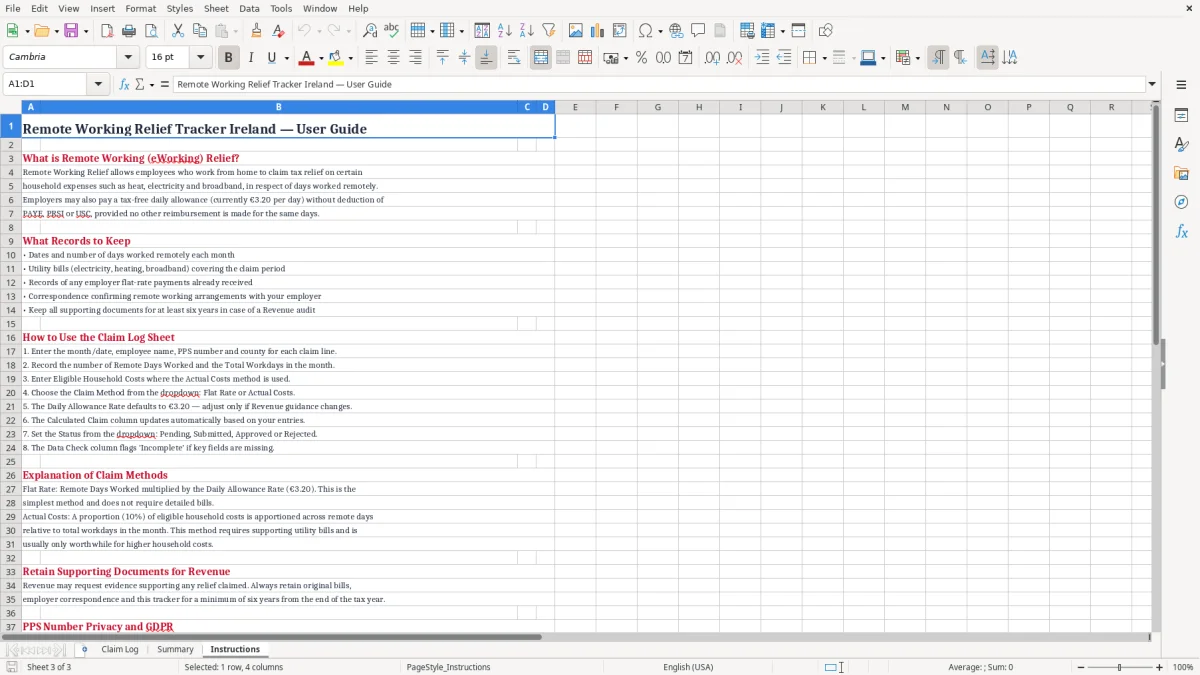This screenshot has height=675, width=1200.
Task: Select row header 16
Action: 11,337
